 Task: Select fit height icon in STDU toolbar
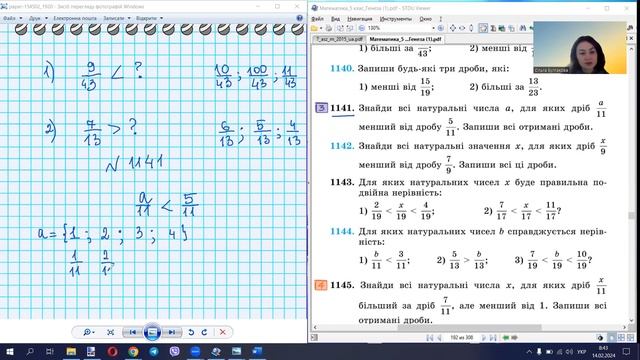pyautogui.click(x=471, y=28)
